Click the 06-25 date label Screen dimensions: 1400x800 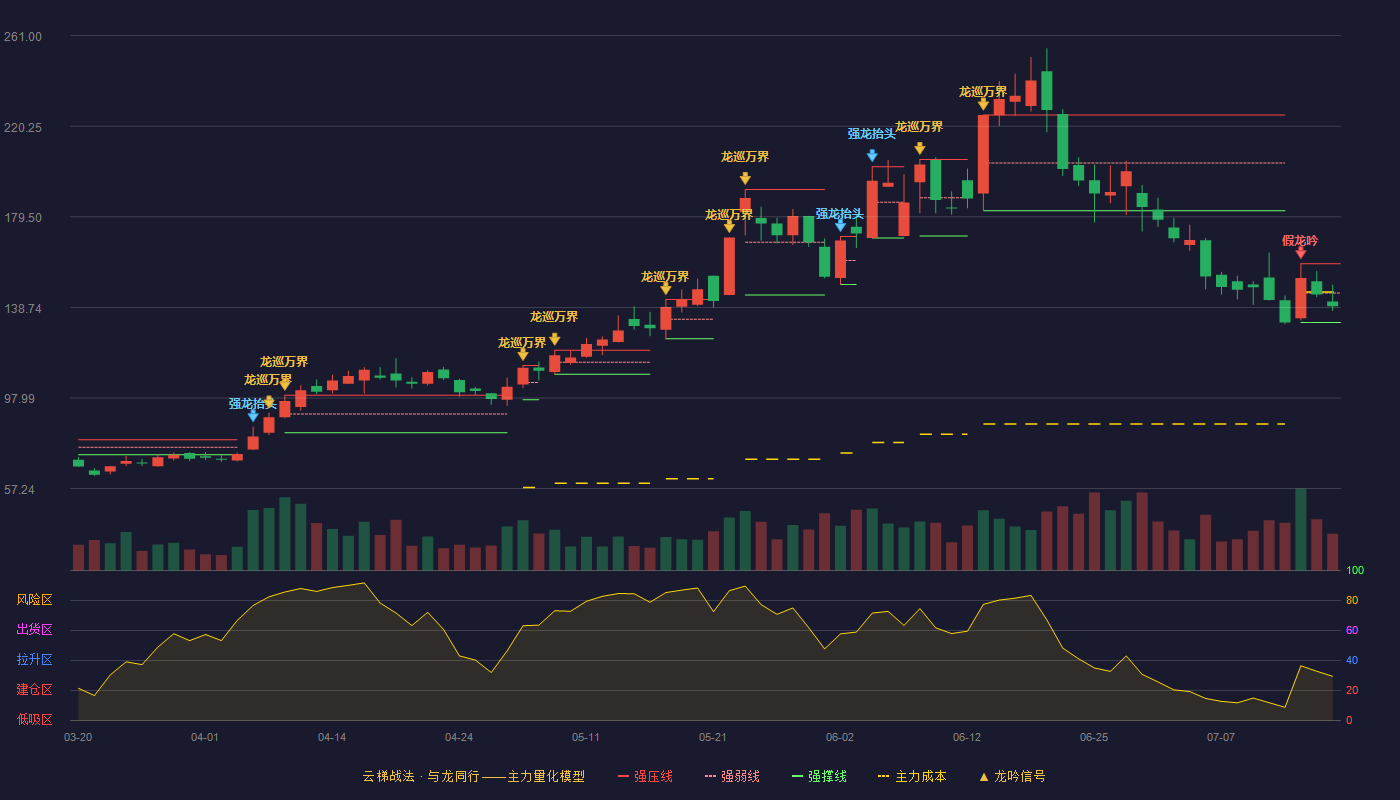pyautogui.click(x=1094, y=737)
